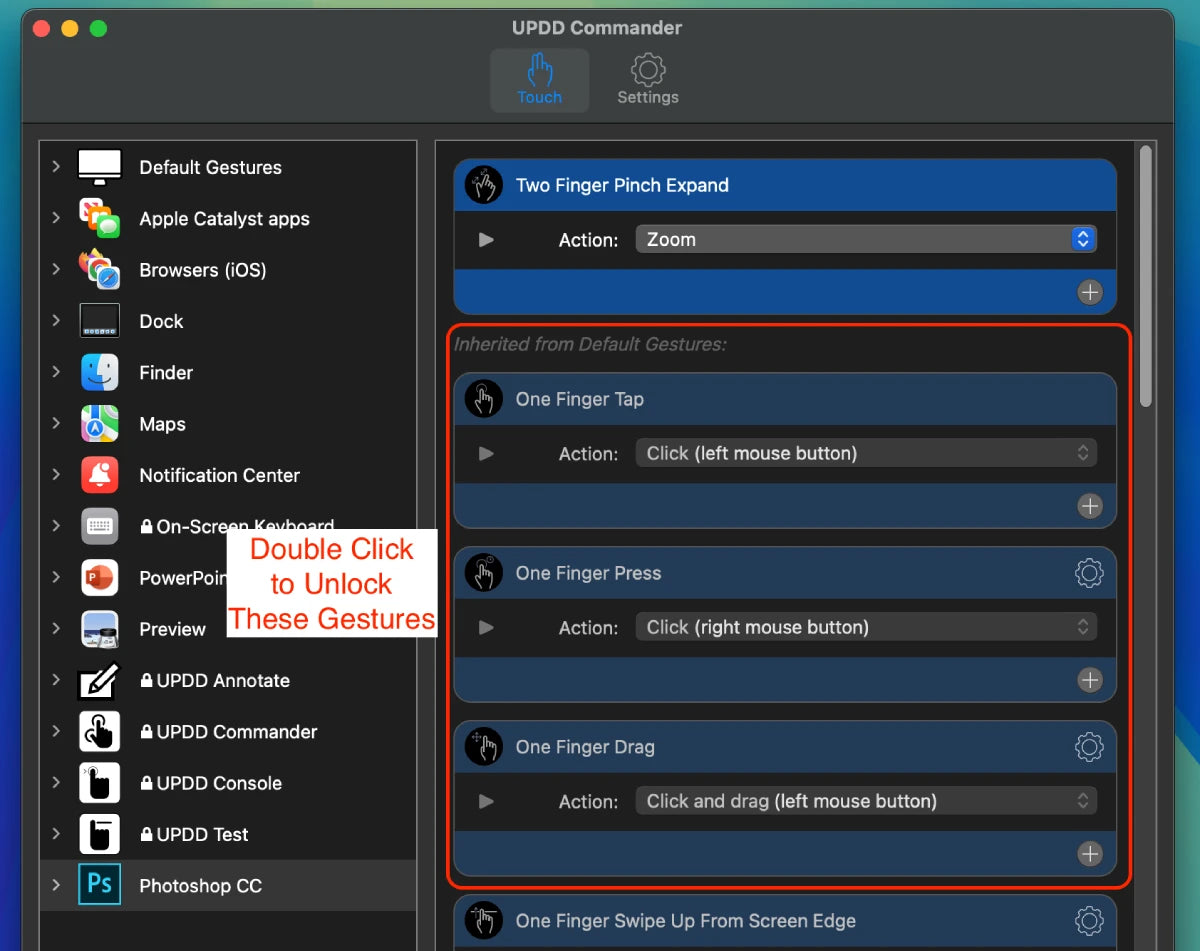Expand the Apple Catalyst apps row
1200x951 pixels.
[56, 218]
